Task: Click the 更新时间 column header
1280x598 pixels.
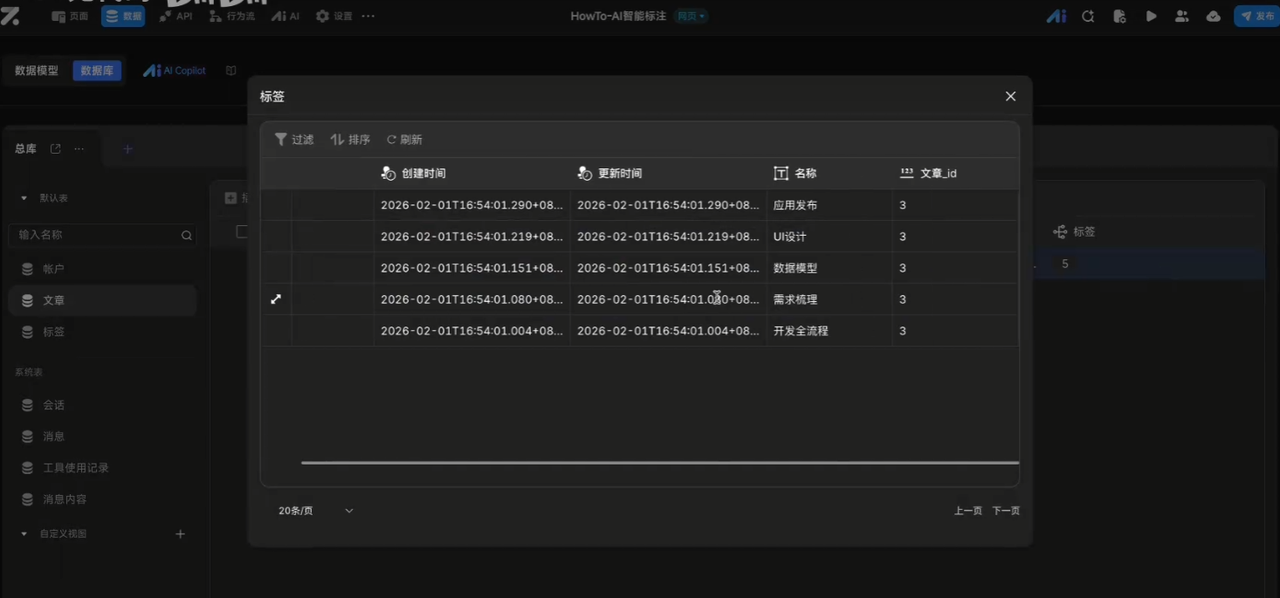Action: (668, 173)
